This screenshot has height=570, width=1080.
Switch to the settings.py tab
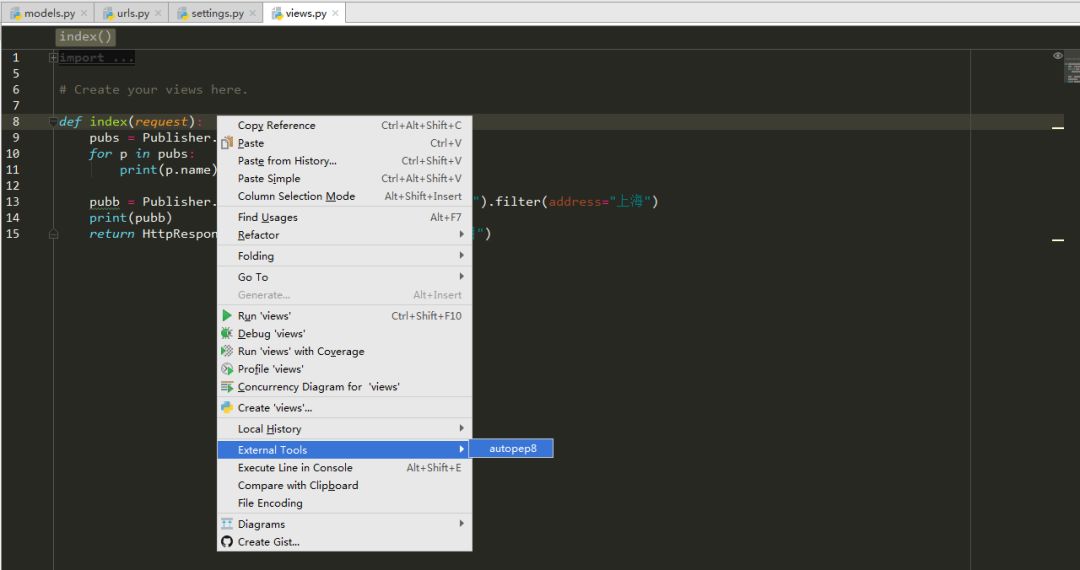pos(217,13)
